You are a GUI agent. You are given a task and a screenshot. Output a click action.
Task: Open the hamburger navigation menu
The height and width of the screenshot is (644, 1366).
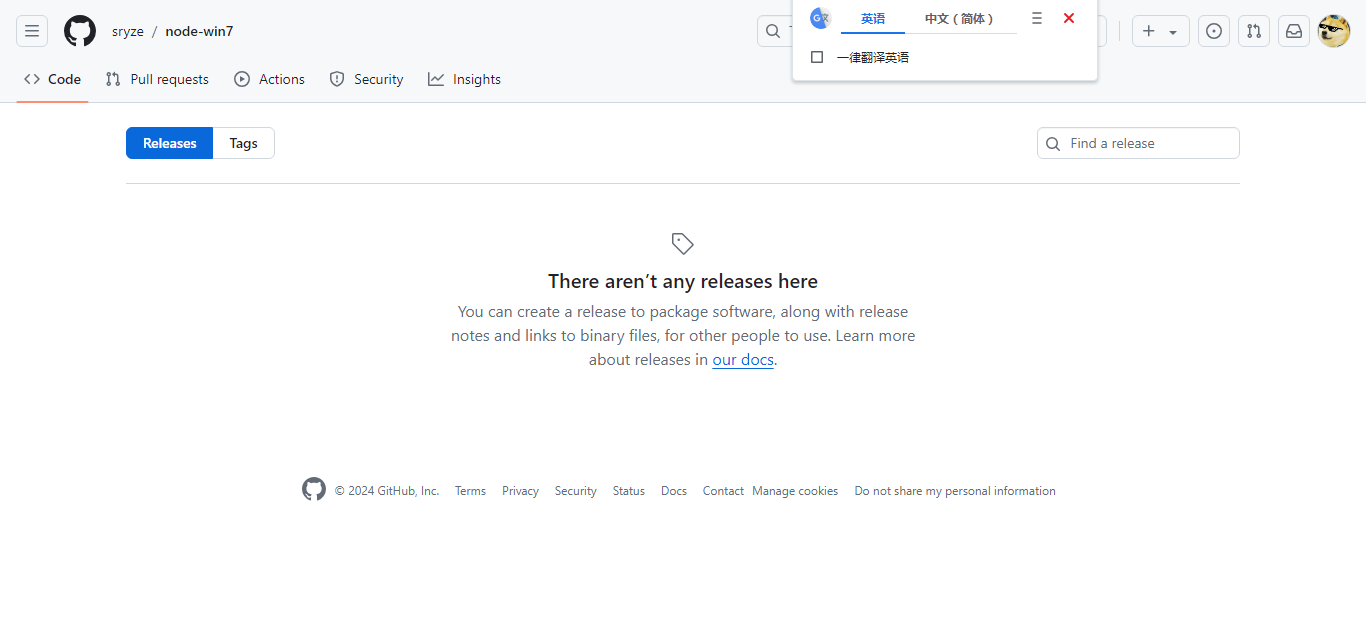click(32, 31)
